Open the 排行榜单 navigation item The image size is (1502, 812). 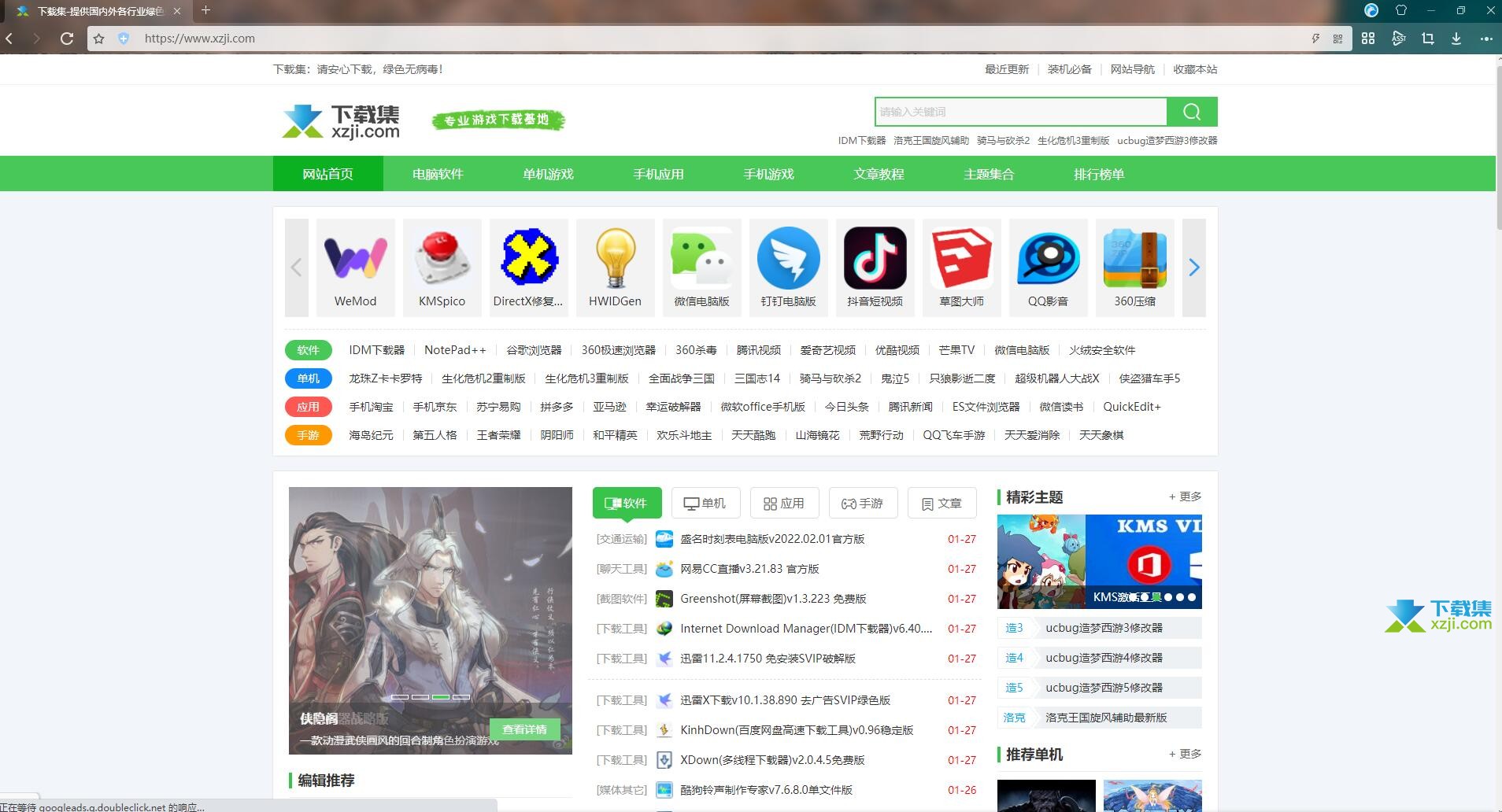(1100, 174)
